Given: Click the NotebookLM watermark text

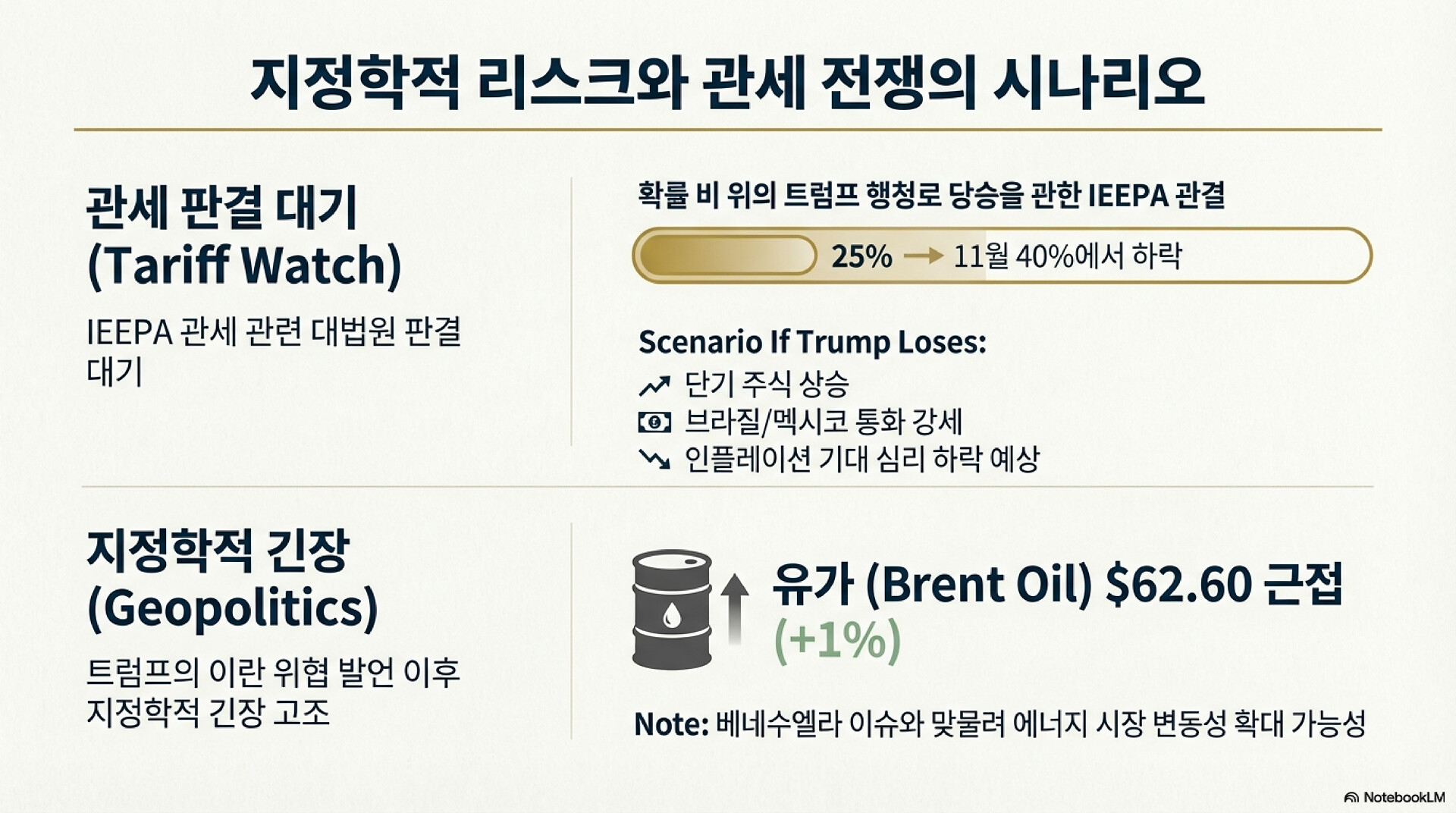Looking at the screenshot, I should point(1404,797).
